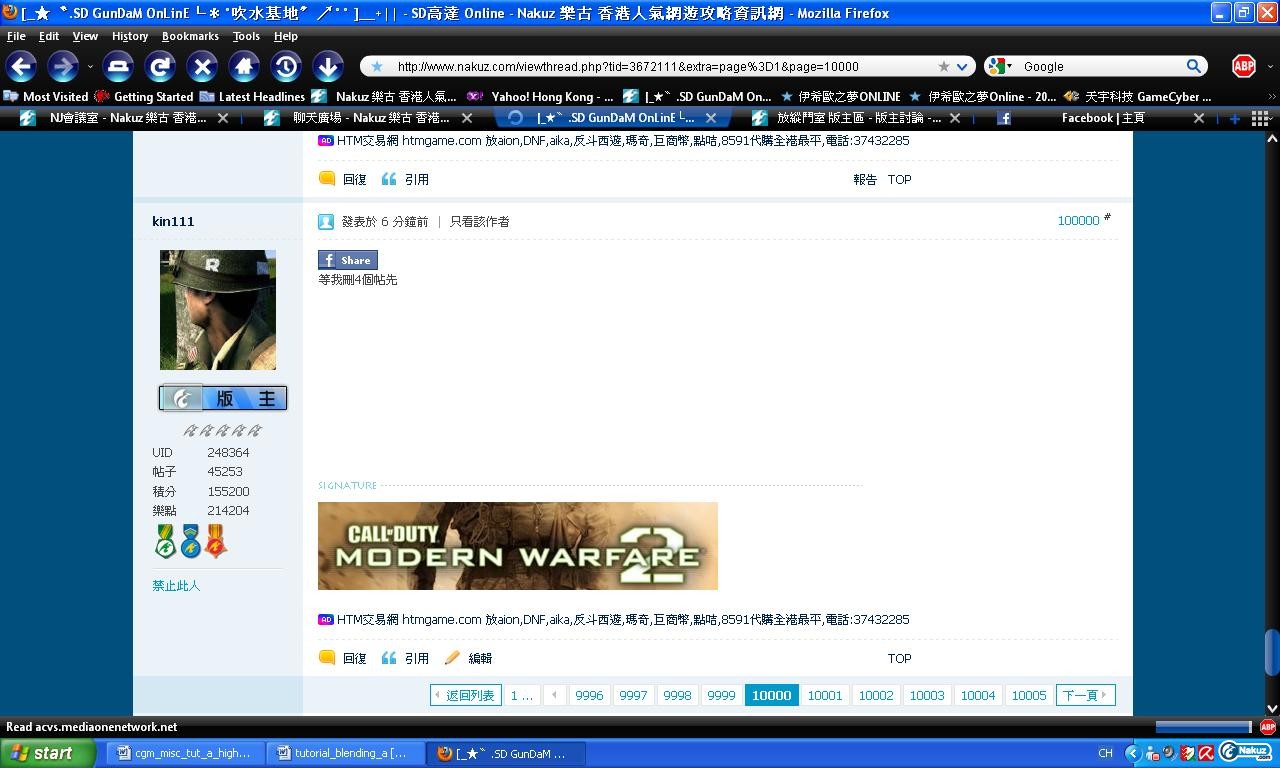Click the kin111 username link

click(173, 221)
